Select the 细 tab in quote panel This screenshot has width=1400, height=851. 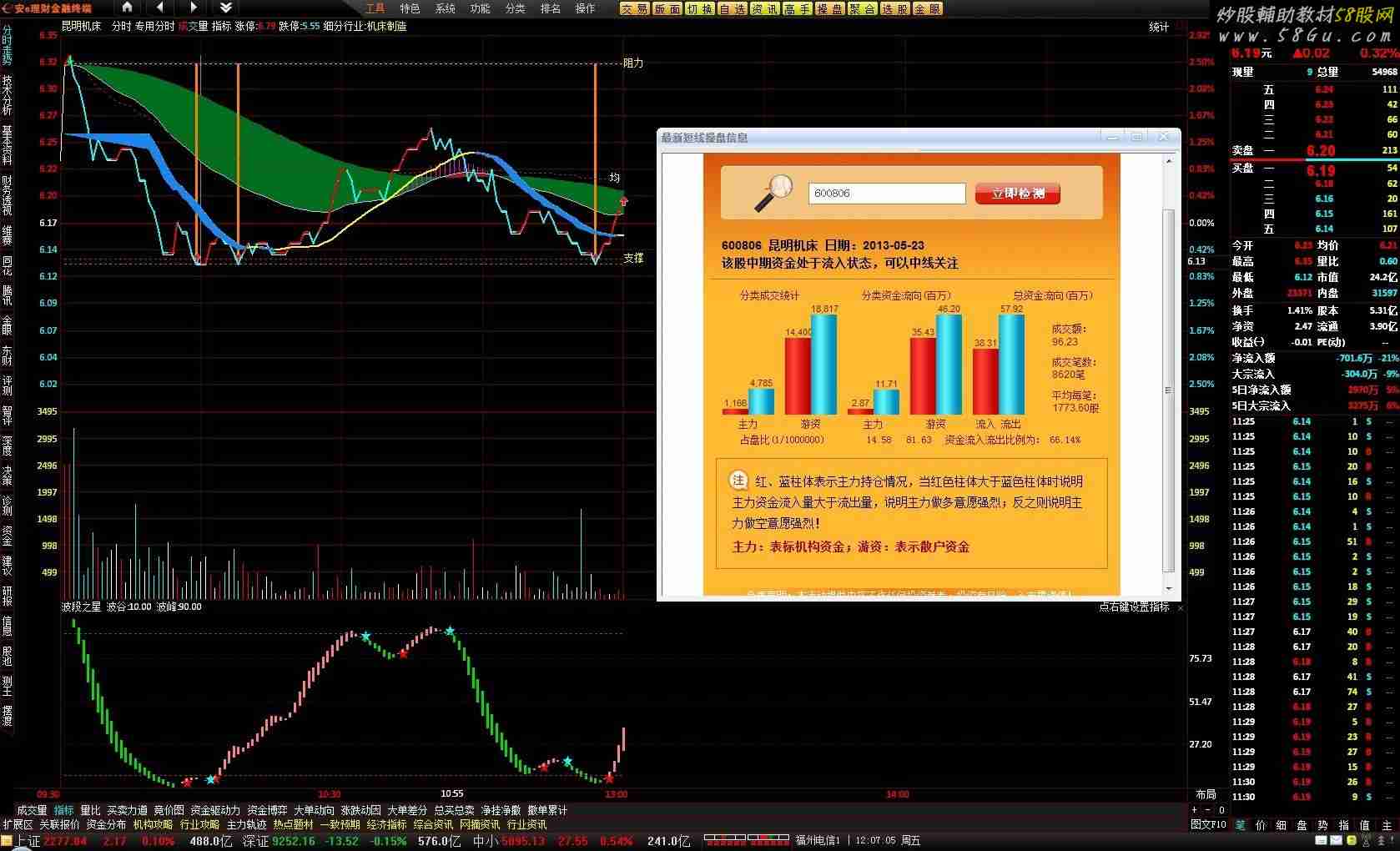point(1281,825)
